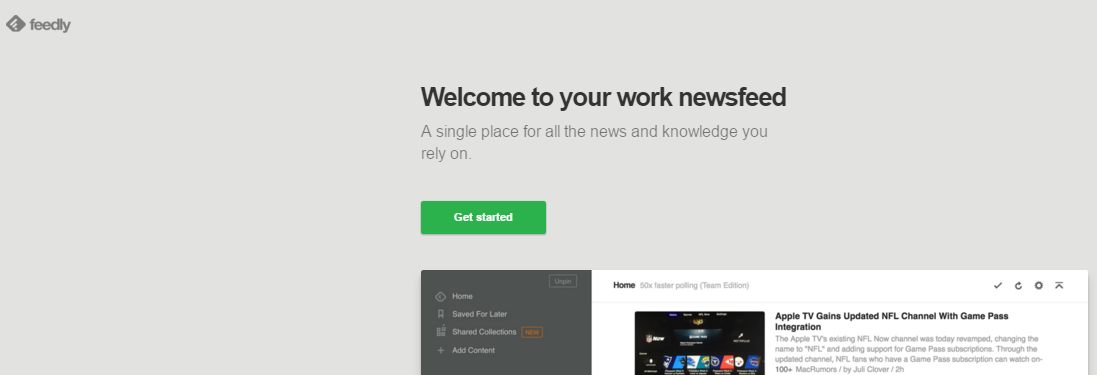Click the feedly logo in the header
The width and height of the screenshot is (1097, 375).
(38, 24)
